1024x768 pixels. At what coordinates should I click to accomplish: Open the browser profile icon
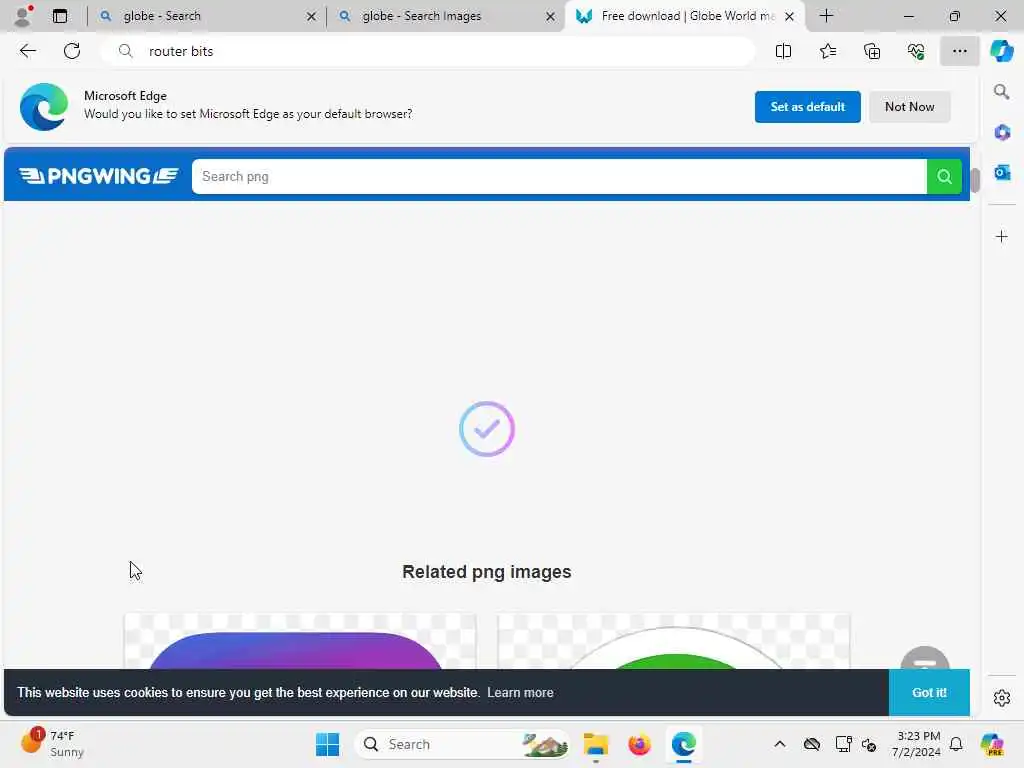[23, 16]
